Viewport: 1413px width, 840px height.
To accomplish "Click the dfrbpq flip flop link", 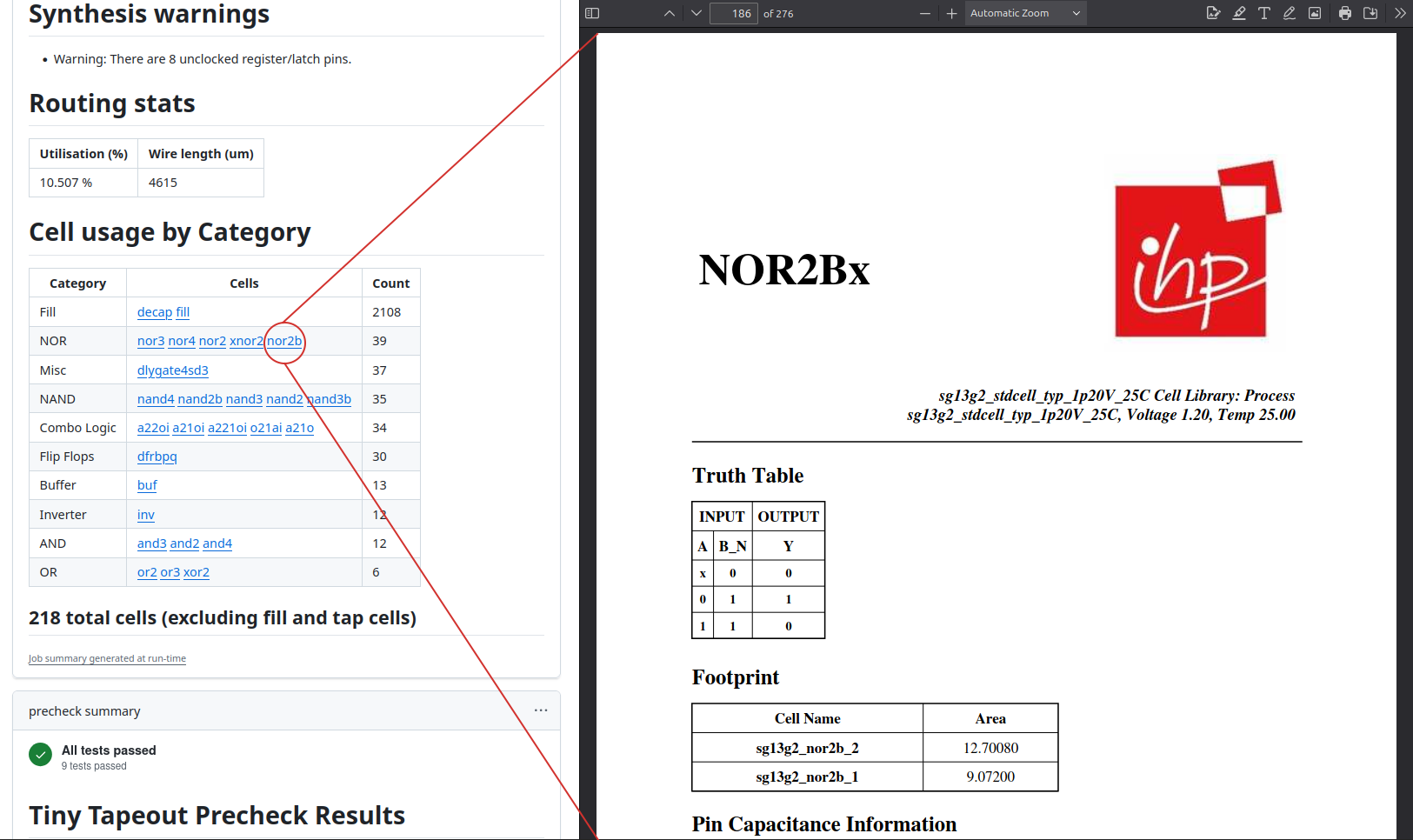I will pos(157,457).
